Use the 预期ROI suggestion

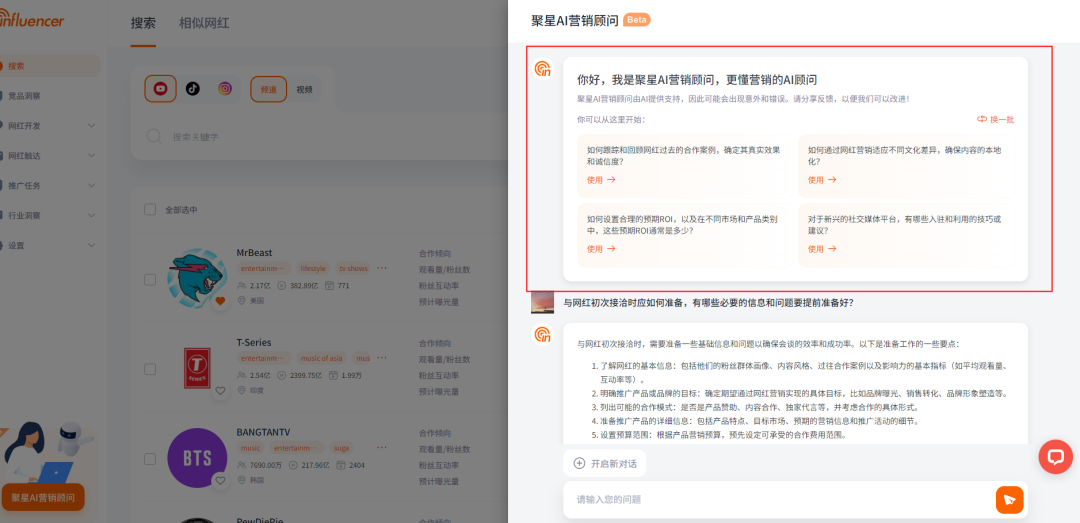point(685,235)
